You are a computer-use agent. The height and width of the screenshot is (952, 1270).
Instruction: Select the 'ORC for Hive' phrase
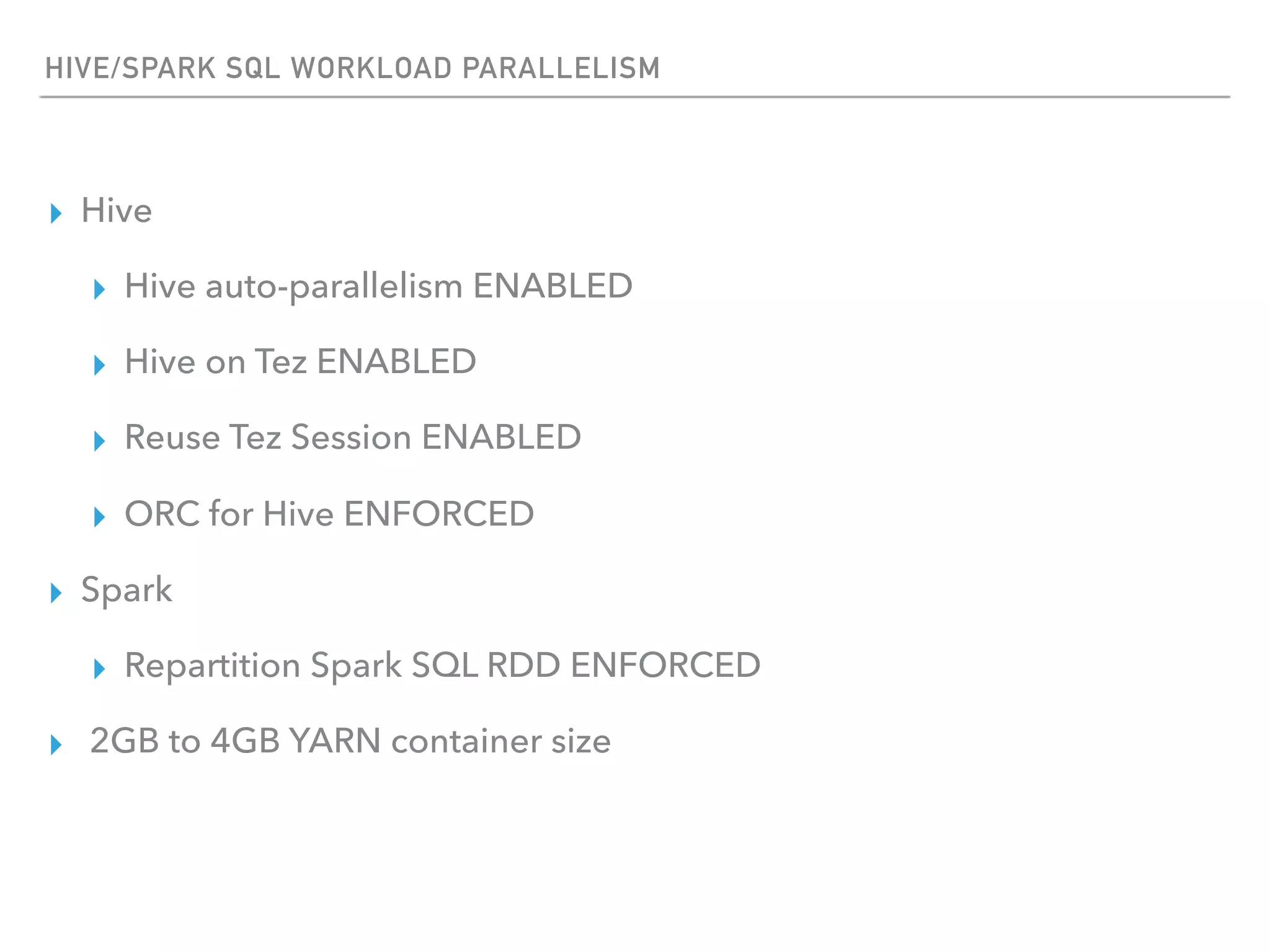coord(229,514)
